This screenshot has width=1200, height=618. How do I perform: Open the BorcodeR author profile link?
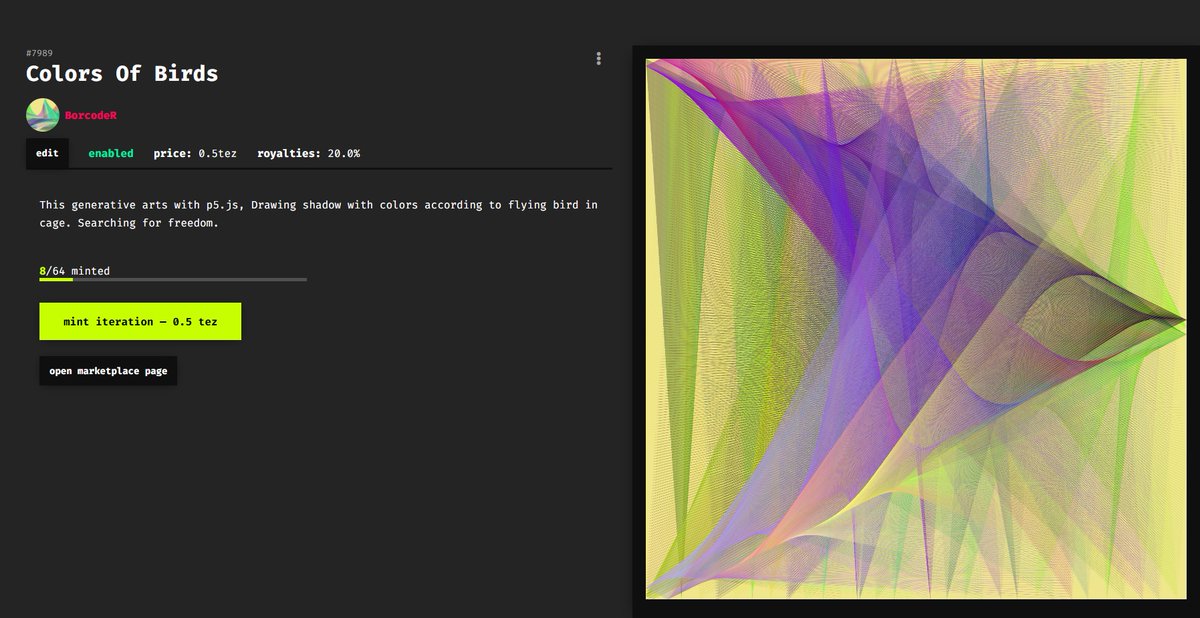coord(91,115)
